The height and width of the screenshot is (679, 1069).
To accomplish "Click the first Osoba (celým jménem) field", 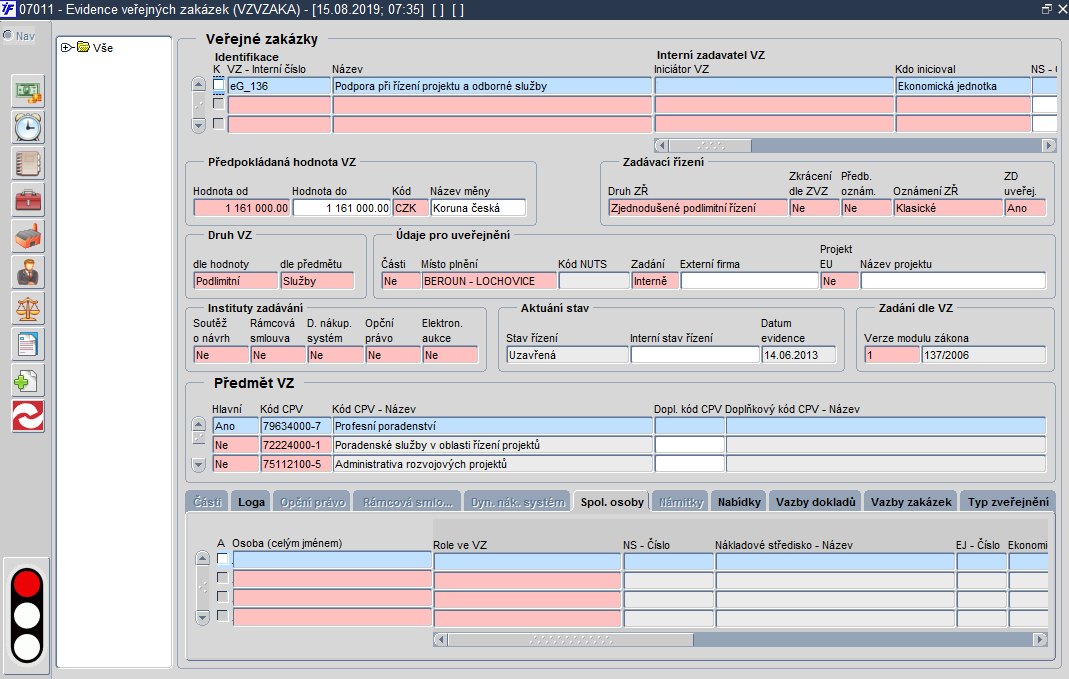I will (332, 560).
